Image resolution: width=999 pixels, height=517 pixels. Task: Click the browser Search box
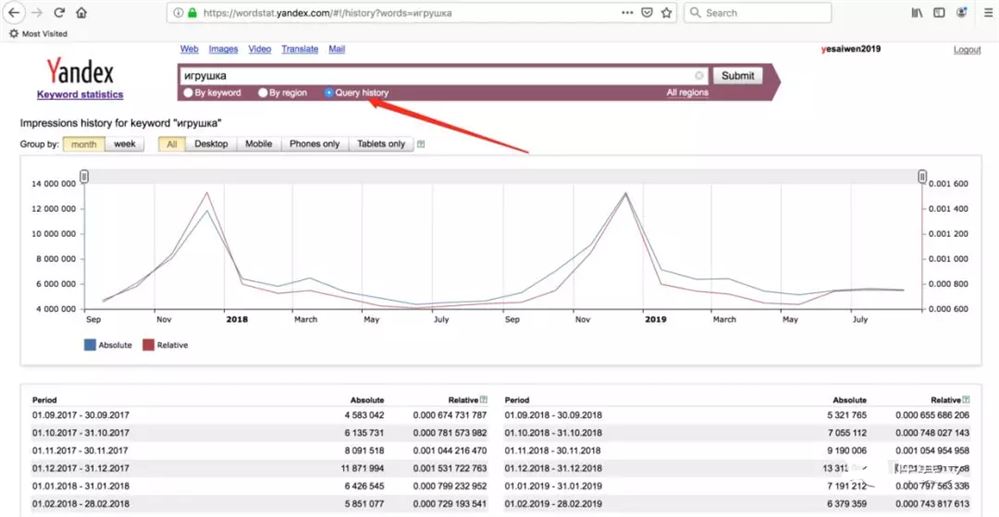[x=758, y=13]
